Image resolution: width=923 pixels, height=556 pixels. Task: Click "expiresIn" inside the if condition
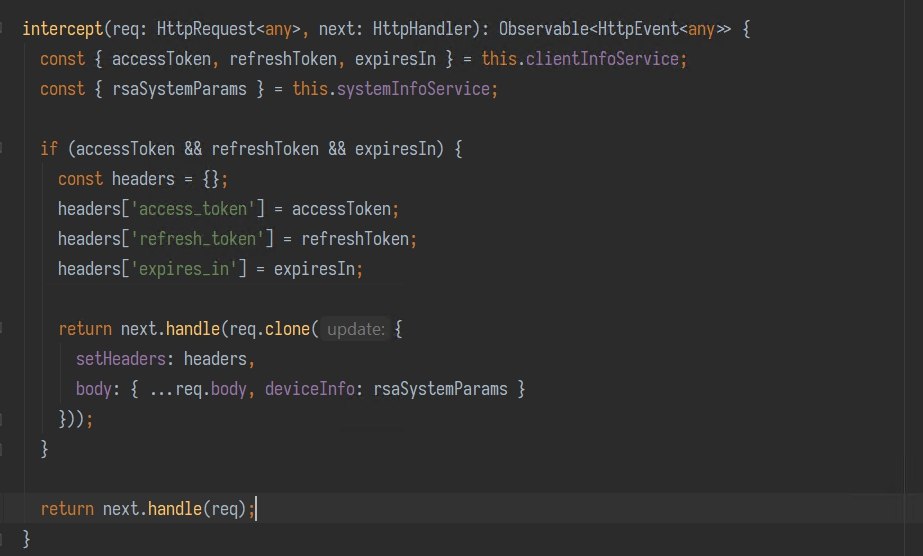point(395,149)
